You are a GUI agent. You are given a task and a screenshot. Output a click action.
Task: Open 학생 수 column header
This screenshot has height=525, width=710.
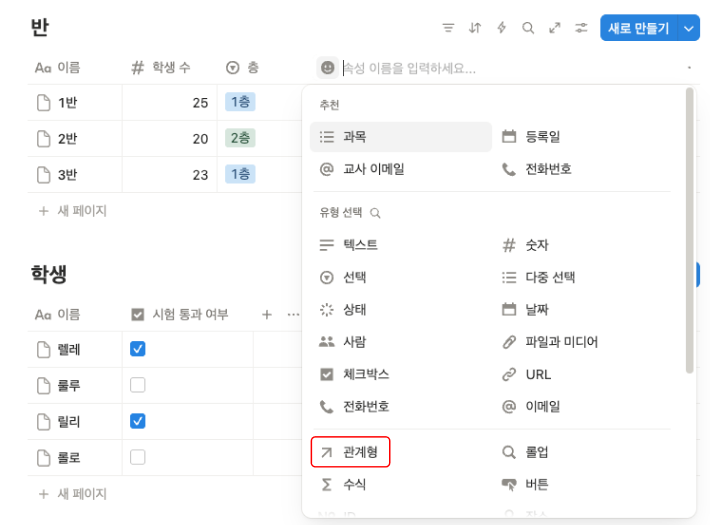[x=160, y=68]
